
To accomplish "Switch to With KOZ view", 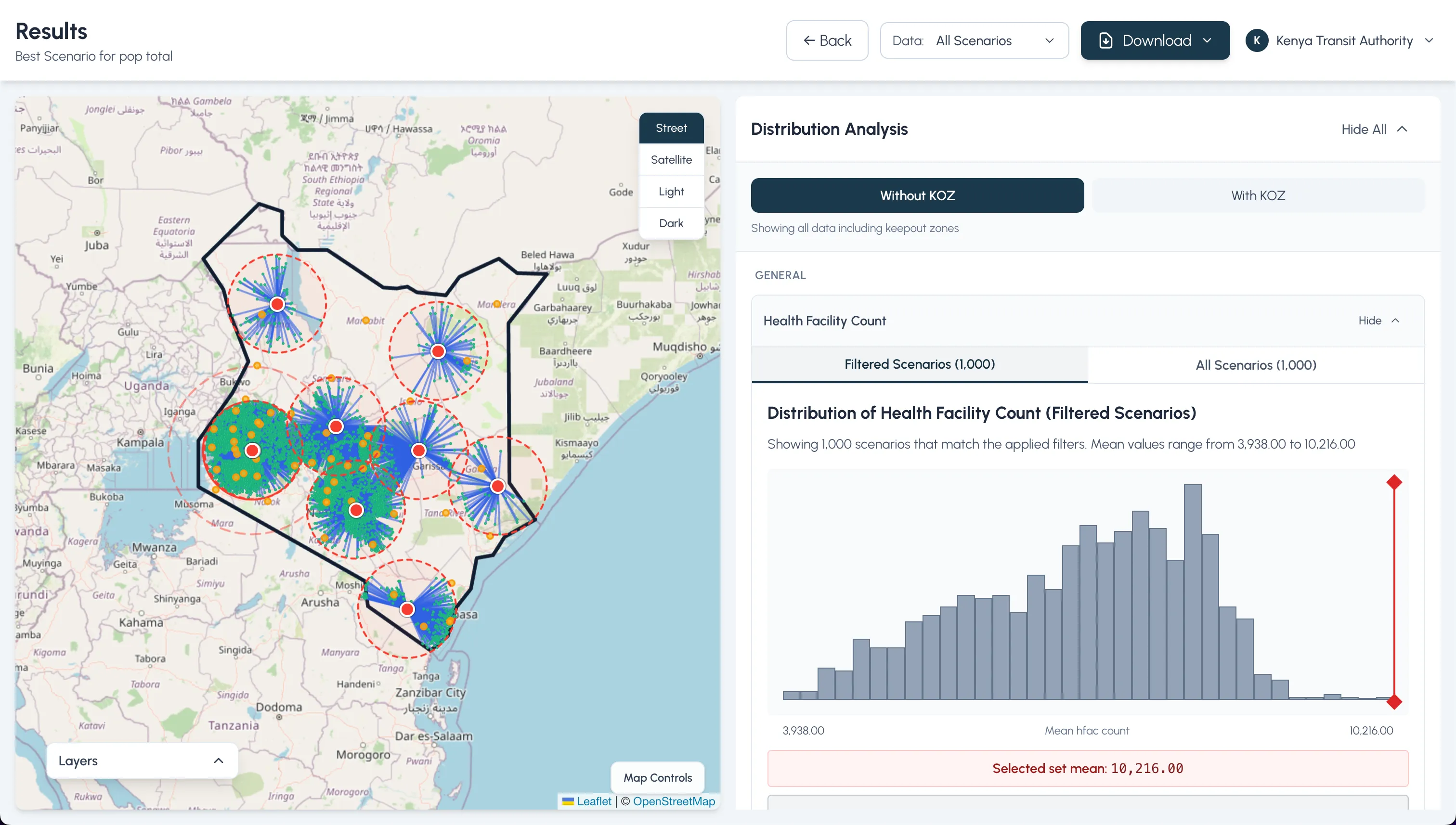I will (1257, 195).
